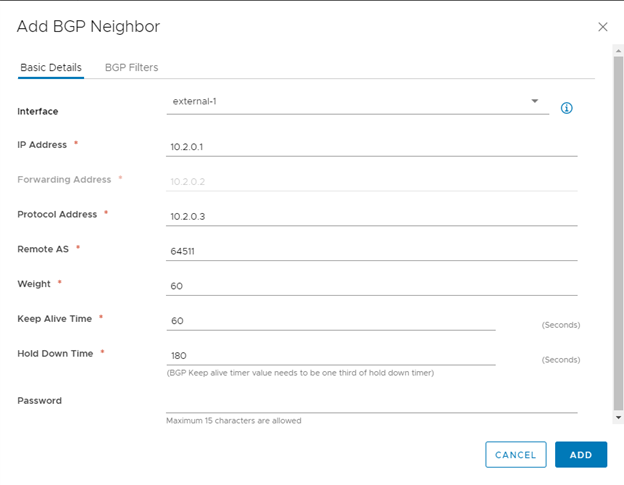Select the Weight input field
624x485 pixels.
(372, 286)
